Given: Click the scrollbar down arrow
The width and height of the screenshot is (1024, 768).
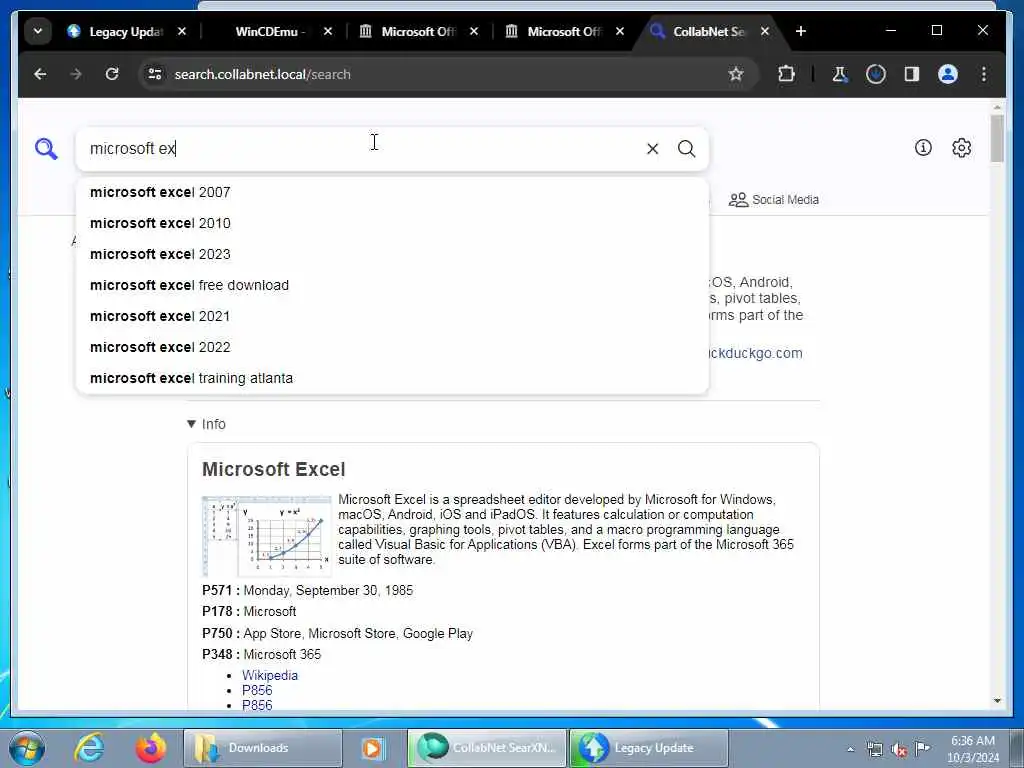Looking at the screenshot, I should click(x=997, y=701).
